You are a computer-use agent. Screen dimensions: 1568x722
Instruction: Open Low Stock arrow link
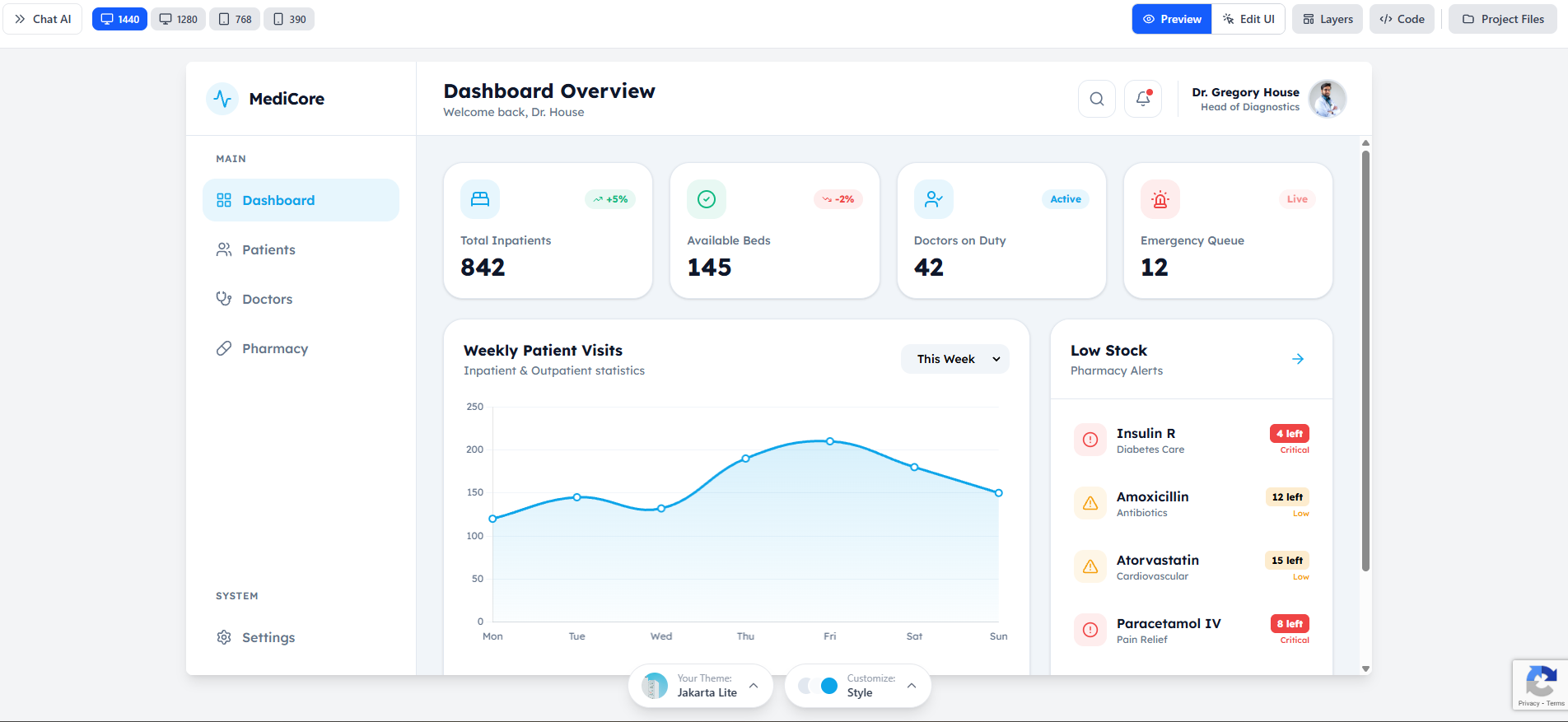[x=1298, y=359]
